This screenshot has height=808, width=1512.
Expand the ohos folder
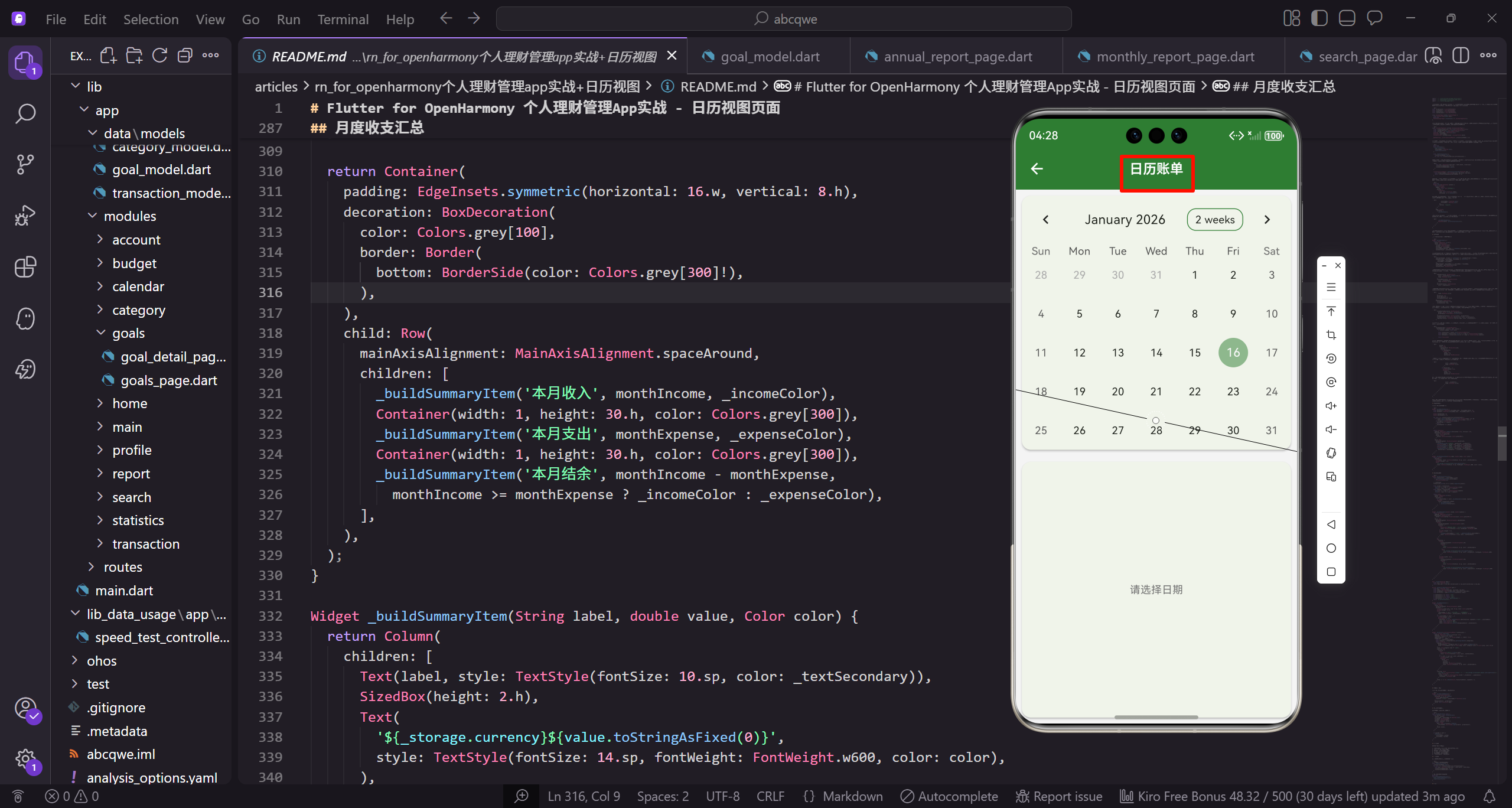[101, 661]
